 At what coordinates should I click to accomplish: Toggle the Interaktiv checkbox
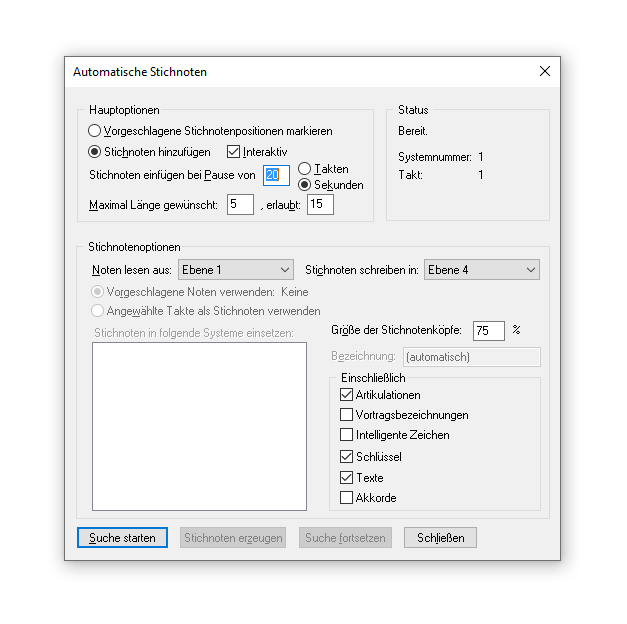[x=257, y=152]
